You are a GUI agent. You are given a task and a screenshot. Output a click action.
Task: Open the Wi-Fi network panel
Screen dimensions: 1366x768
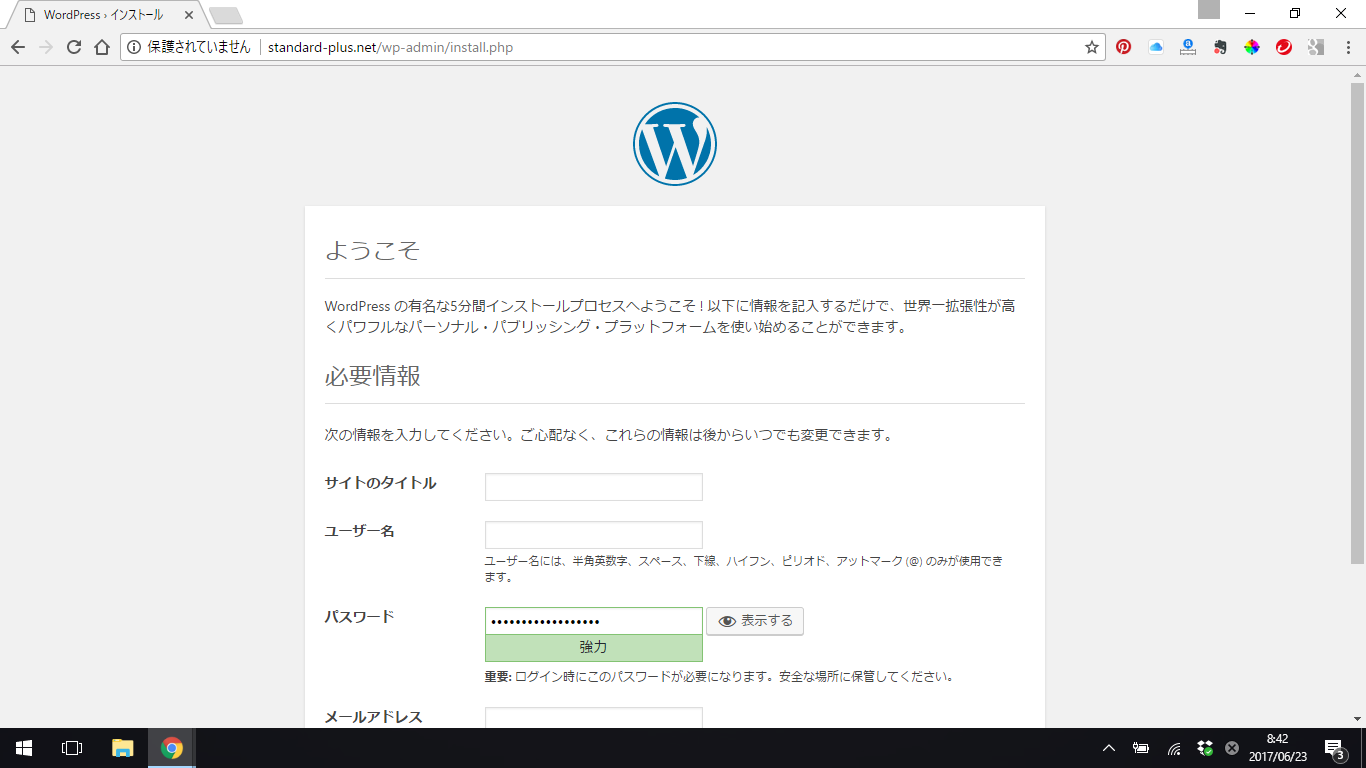tap(1174, 748)
